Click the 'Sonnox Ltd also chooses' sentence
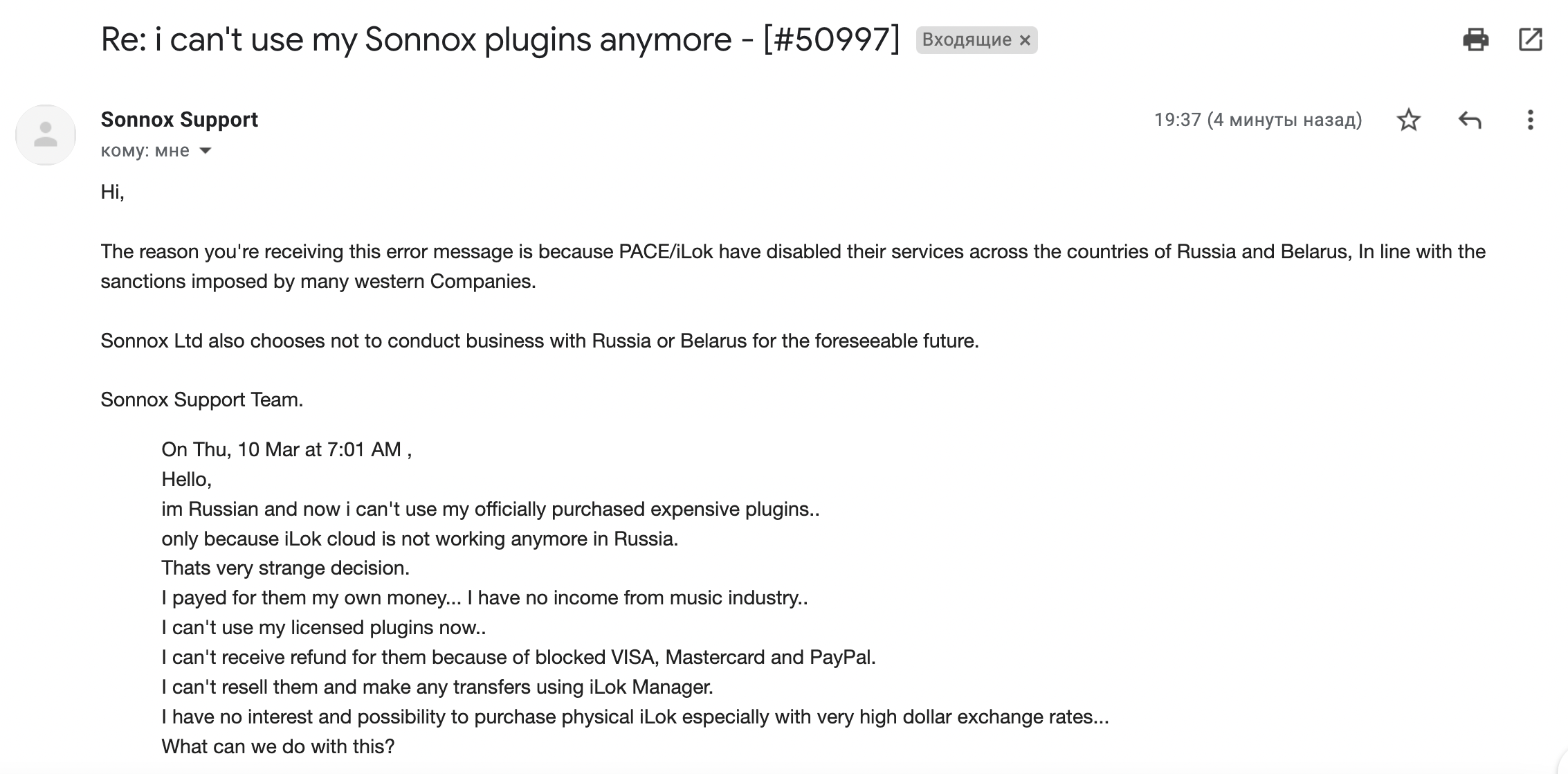Image resolution: width=1568 pixels, height=774 pixels. tap(539, 341)
